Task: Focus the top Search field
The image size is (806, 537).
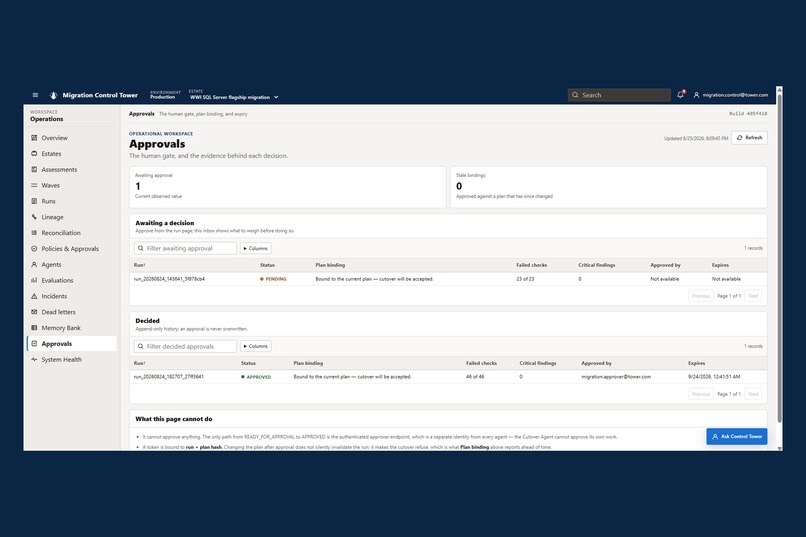Action: click(x=619, y=95)
